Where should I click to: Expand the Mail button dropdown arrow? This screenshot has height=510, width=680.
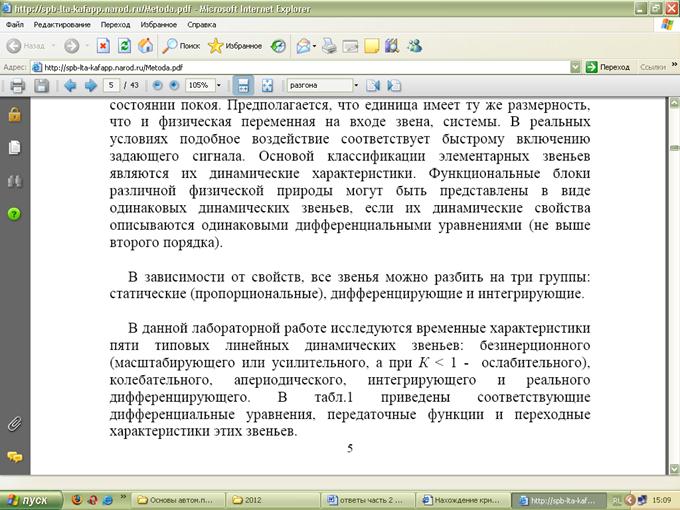[x=314, y=46]
